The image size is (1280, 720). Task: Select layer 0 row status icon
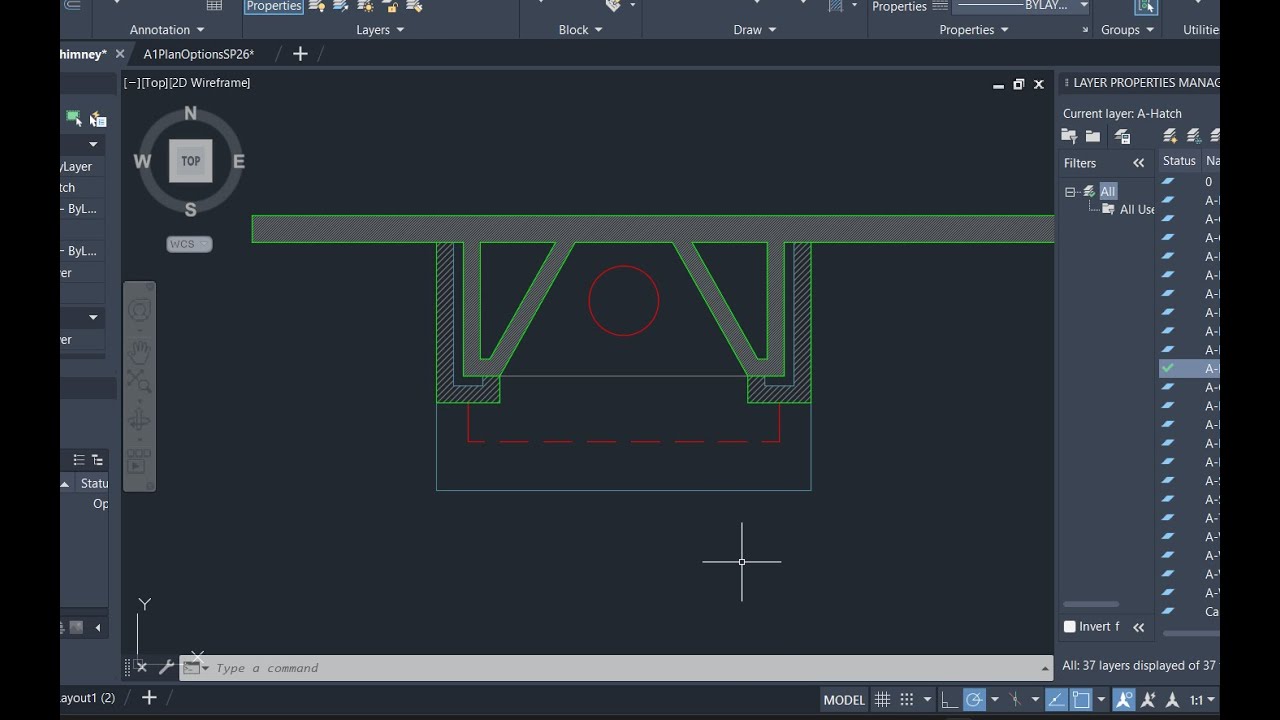(1168, 182)
